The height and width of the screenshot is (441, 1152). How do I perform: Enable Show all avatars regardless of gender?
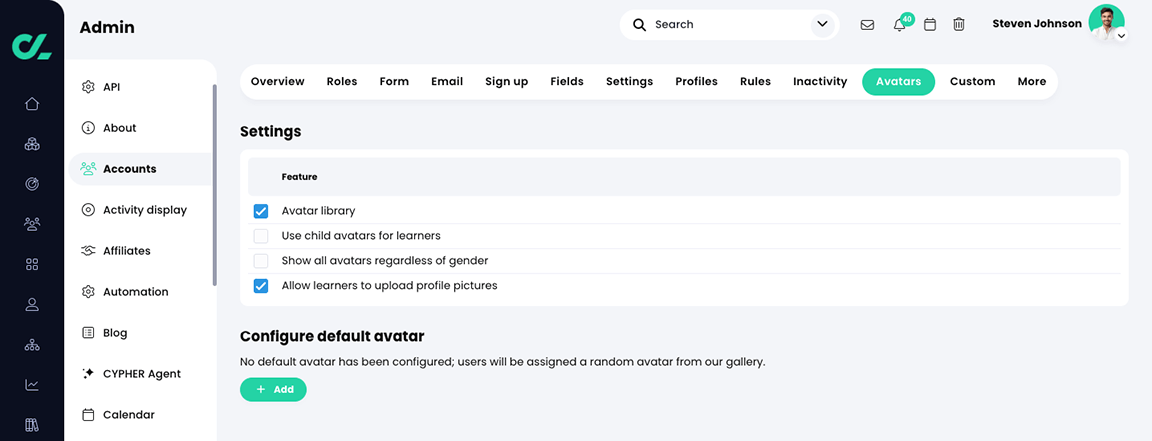[261, 261]
